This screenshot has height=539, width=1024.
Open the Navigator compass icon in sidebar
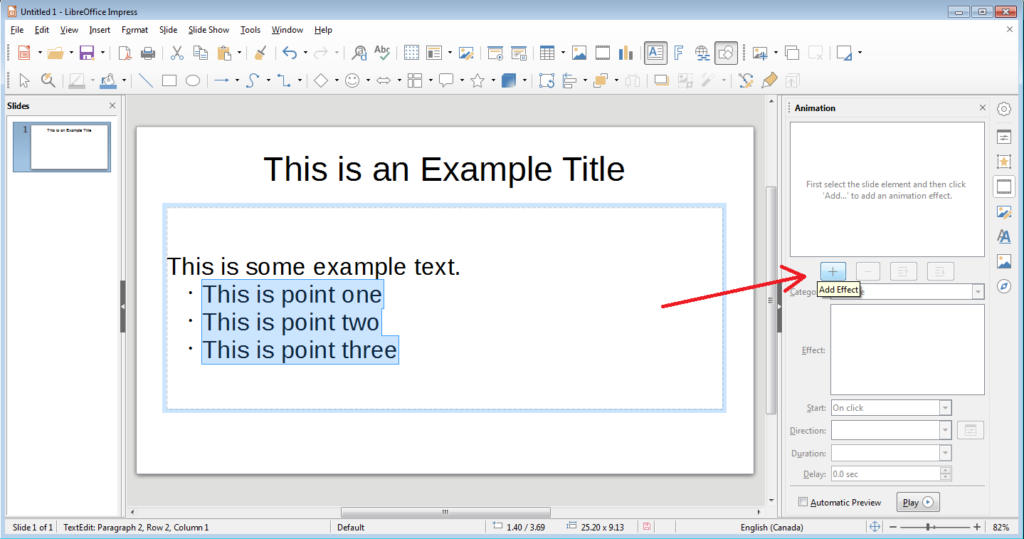(1004, 286)
